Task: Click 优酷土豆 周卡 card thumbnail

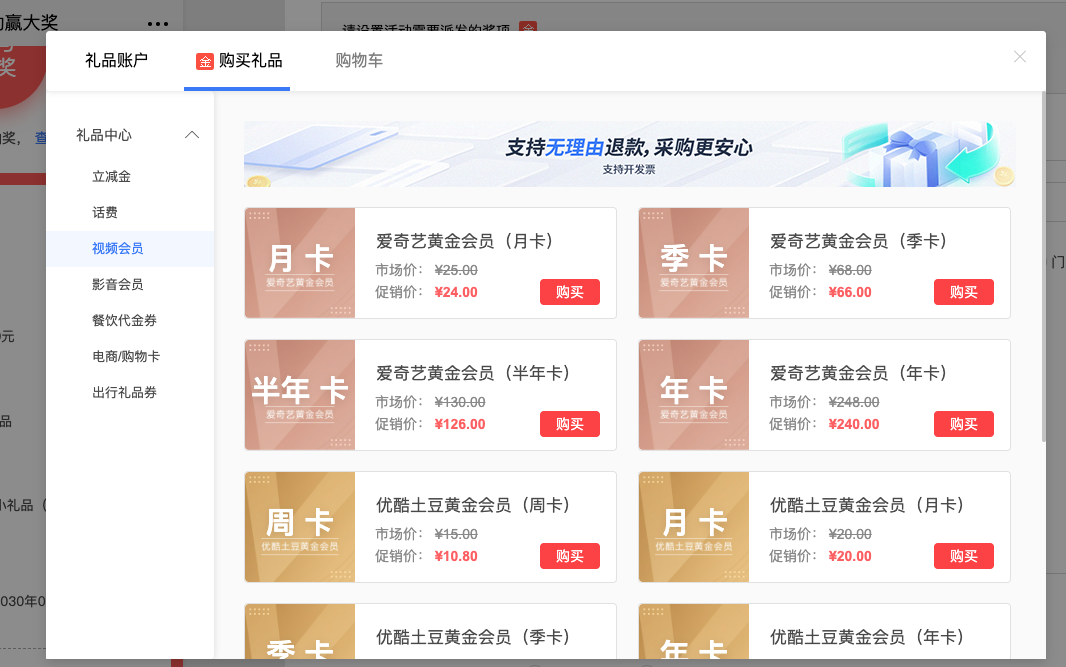Action: [300, 527]
